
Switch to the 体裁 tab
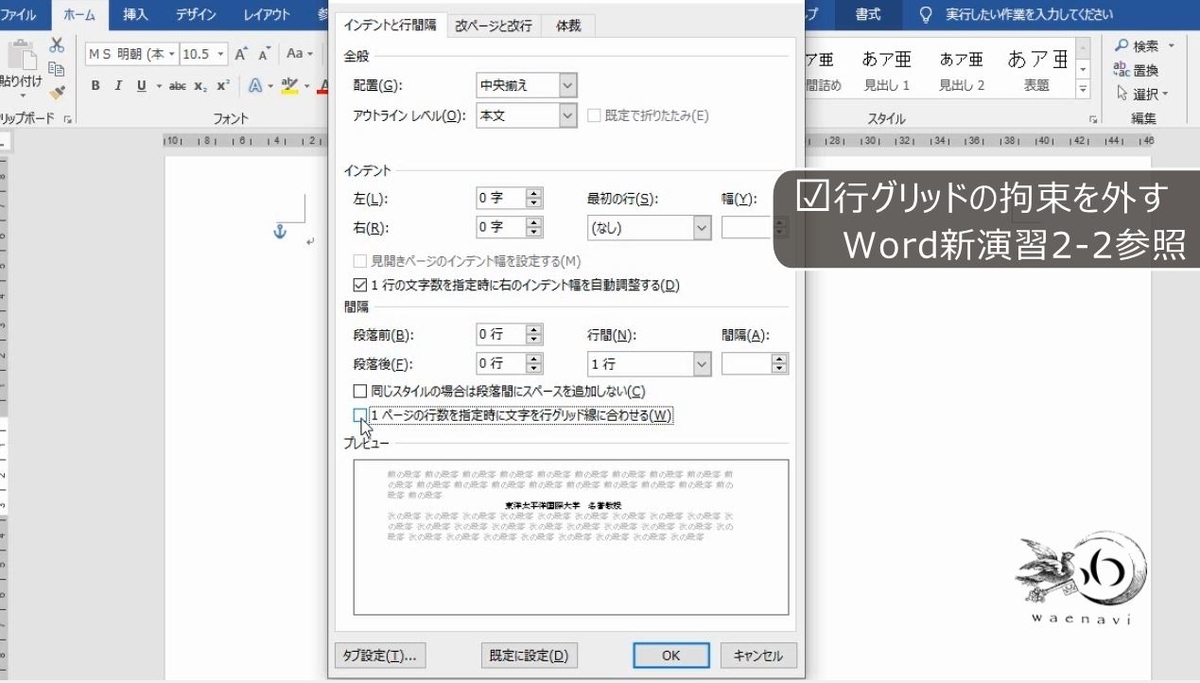point(568,26)
